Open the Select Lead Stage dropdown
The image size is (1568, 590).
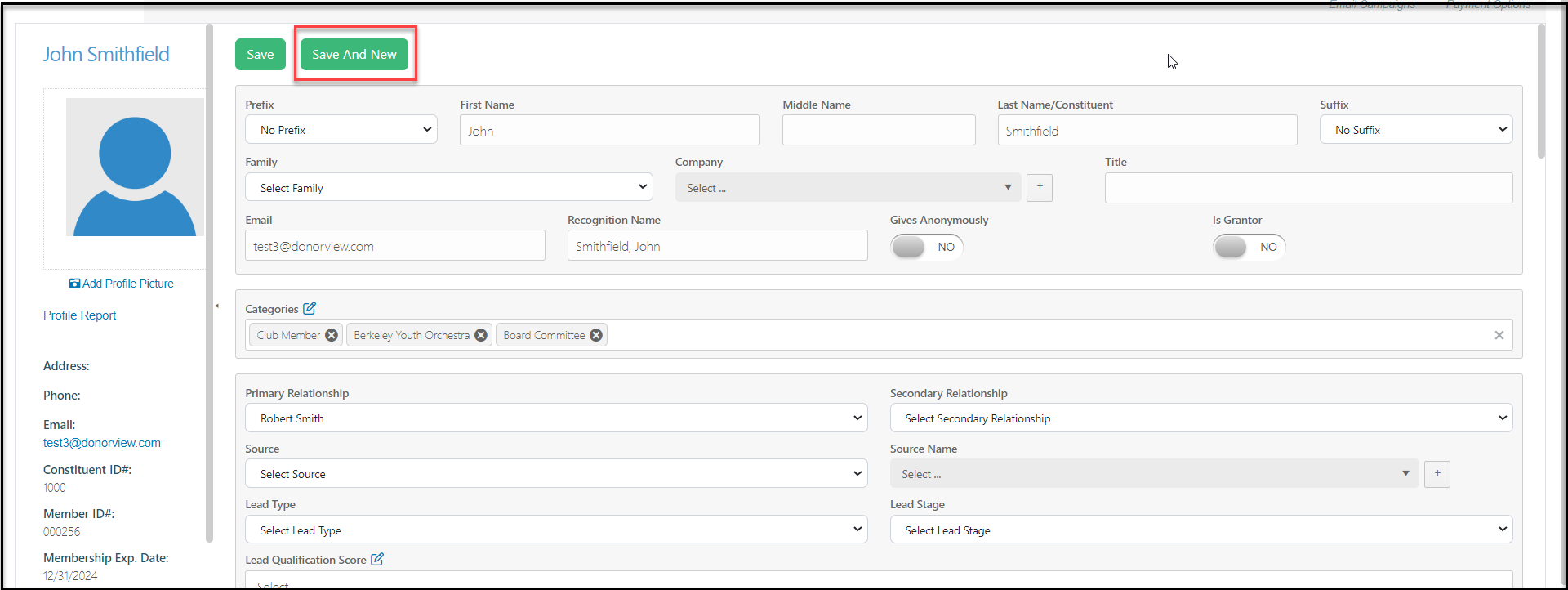pos(1201,530)
